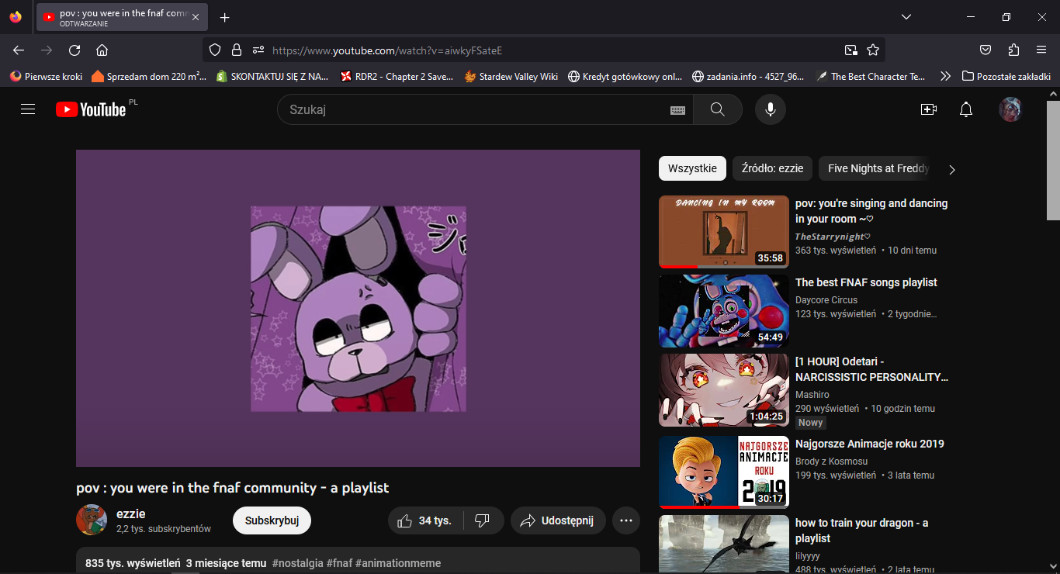Open the three-dot more actions menu
The width and height of the screenshot is (1060, 574).
pyautogui.click(x=626, y=521)
